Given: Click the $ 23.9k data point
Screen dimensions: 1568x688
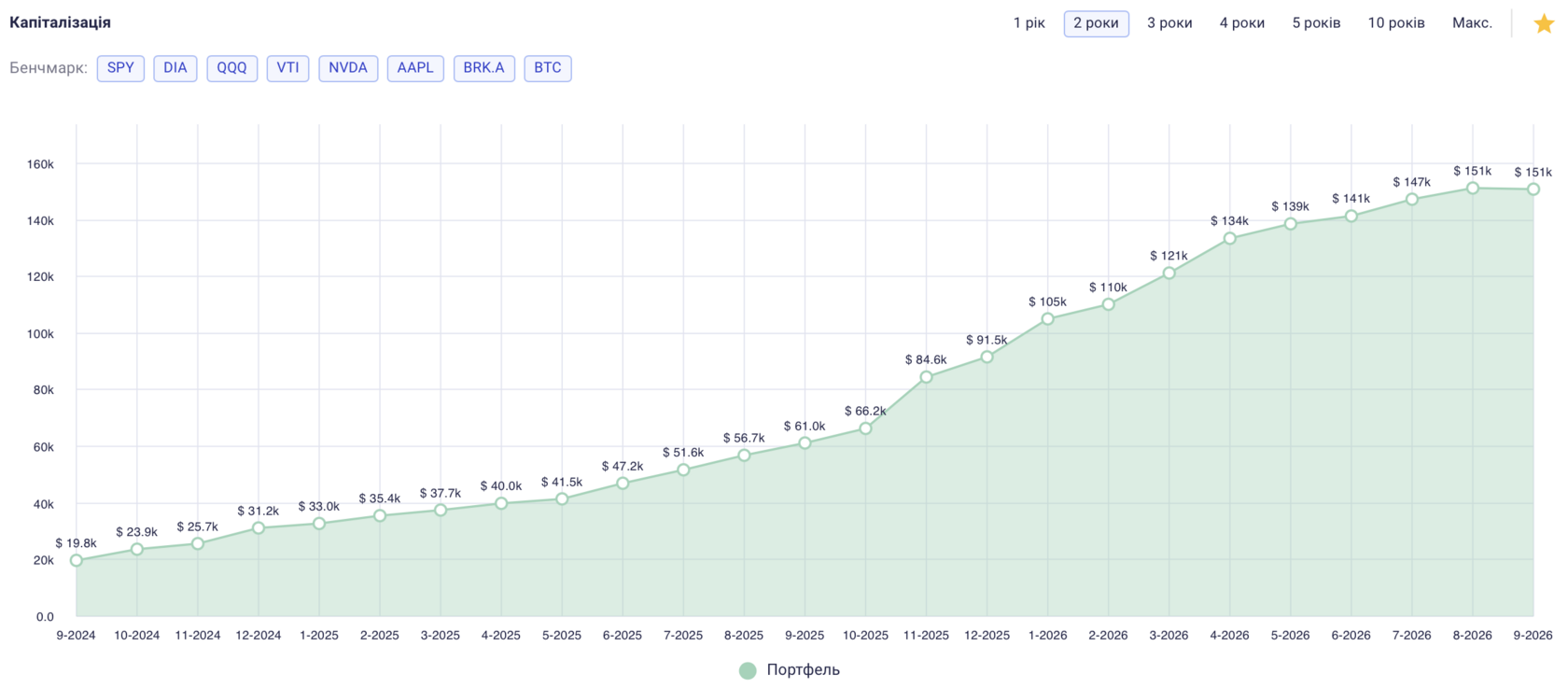Looking at the screenshot, I should [x=137, y=549].
